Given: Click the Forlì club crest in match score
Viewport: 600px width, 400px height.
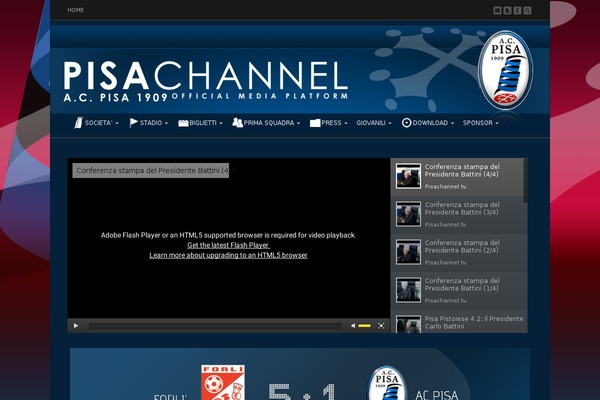Looking at the screenshot, I should point(223,382).
